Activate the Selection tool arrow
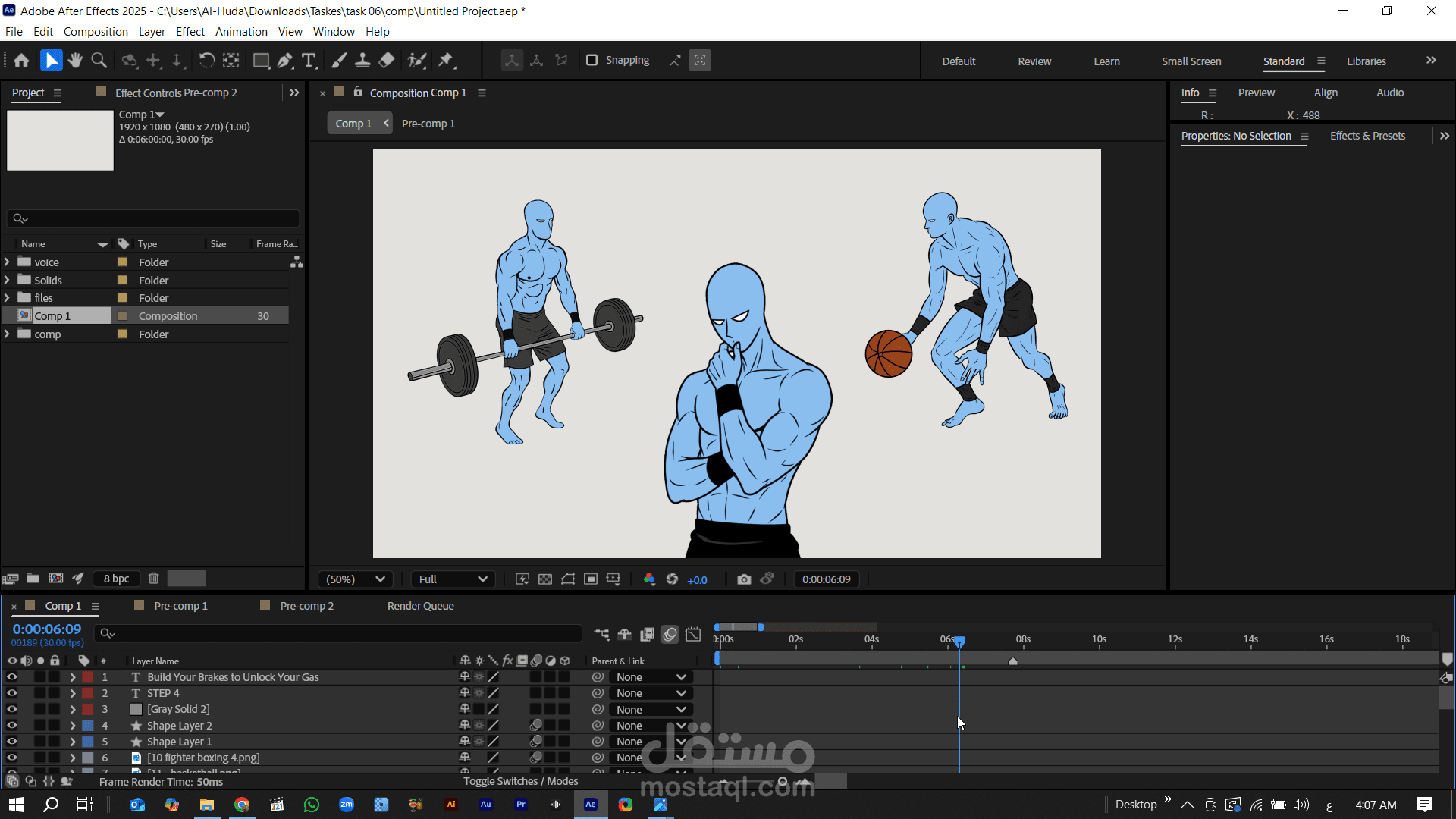Viewport: 1456px width, 819px height. tap(51, 61)
